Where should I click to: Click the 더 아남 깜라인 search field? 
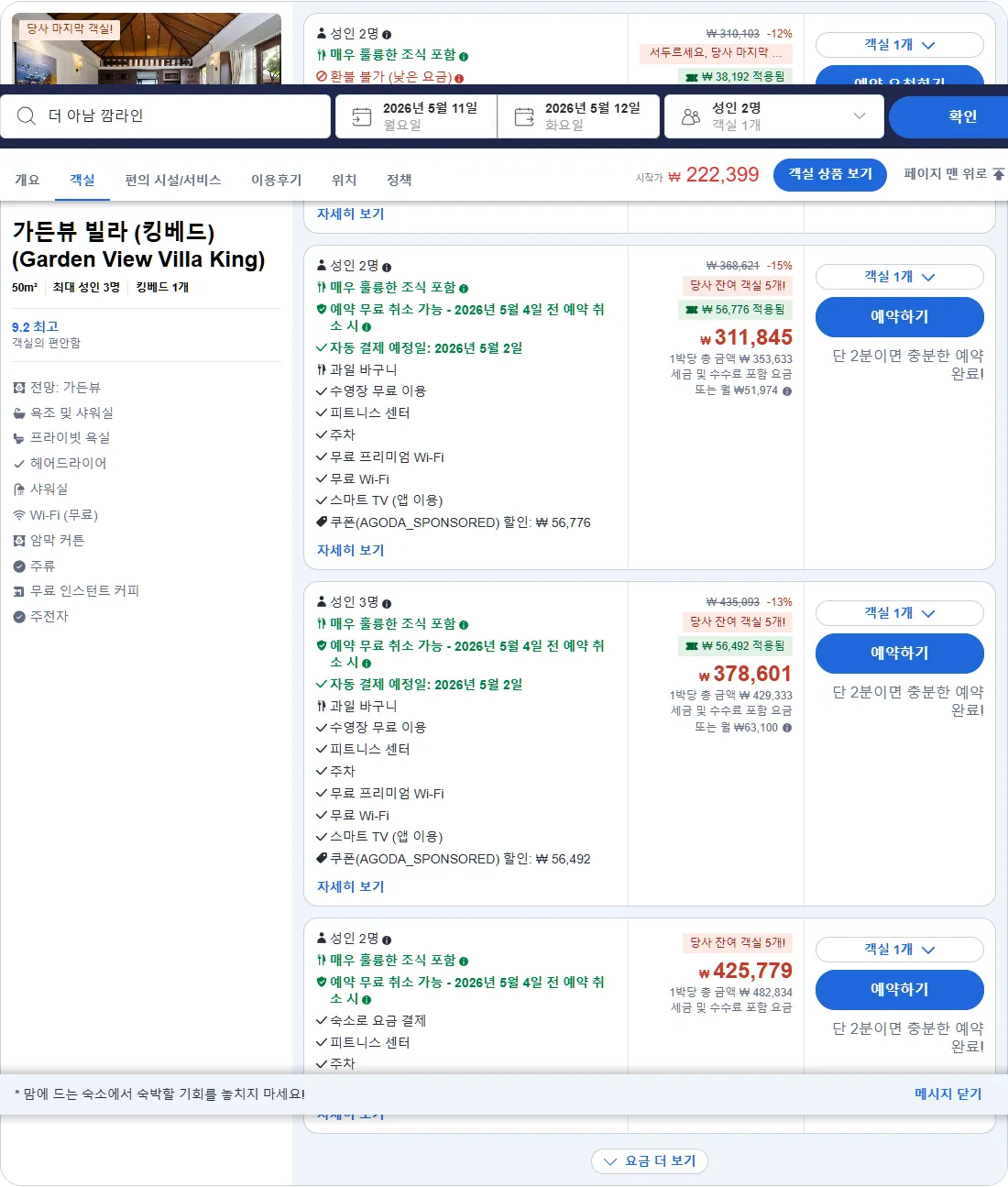(x=166, y=116)
